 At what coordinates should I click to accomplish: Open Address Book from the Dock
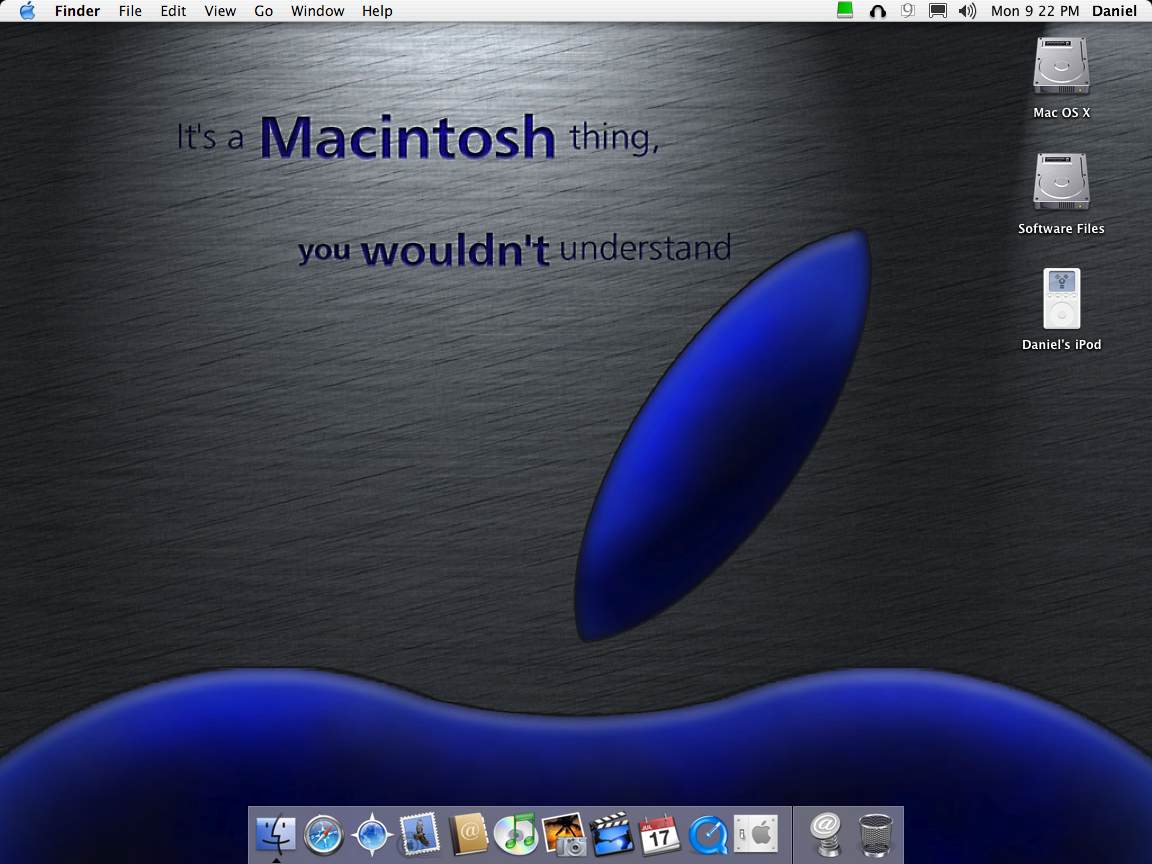pos(468,834)
